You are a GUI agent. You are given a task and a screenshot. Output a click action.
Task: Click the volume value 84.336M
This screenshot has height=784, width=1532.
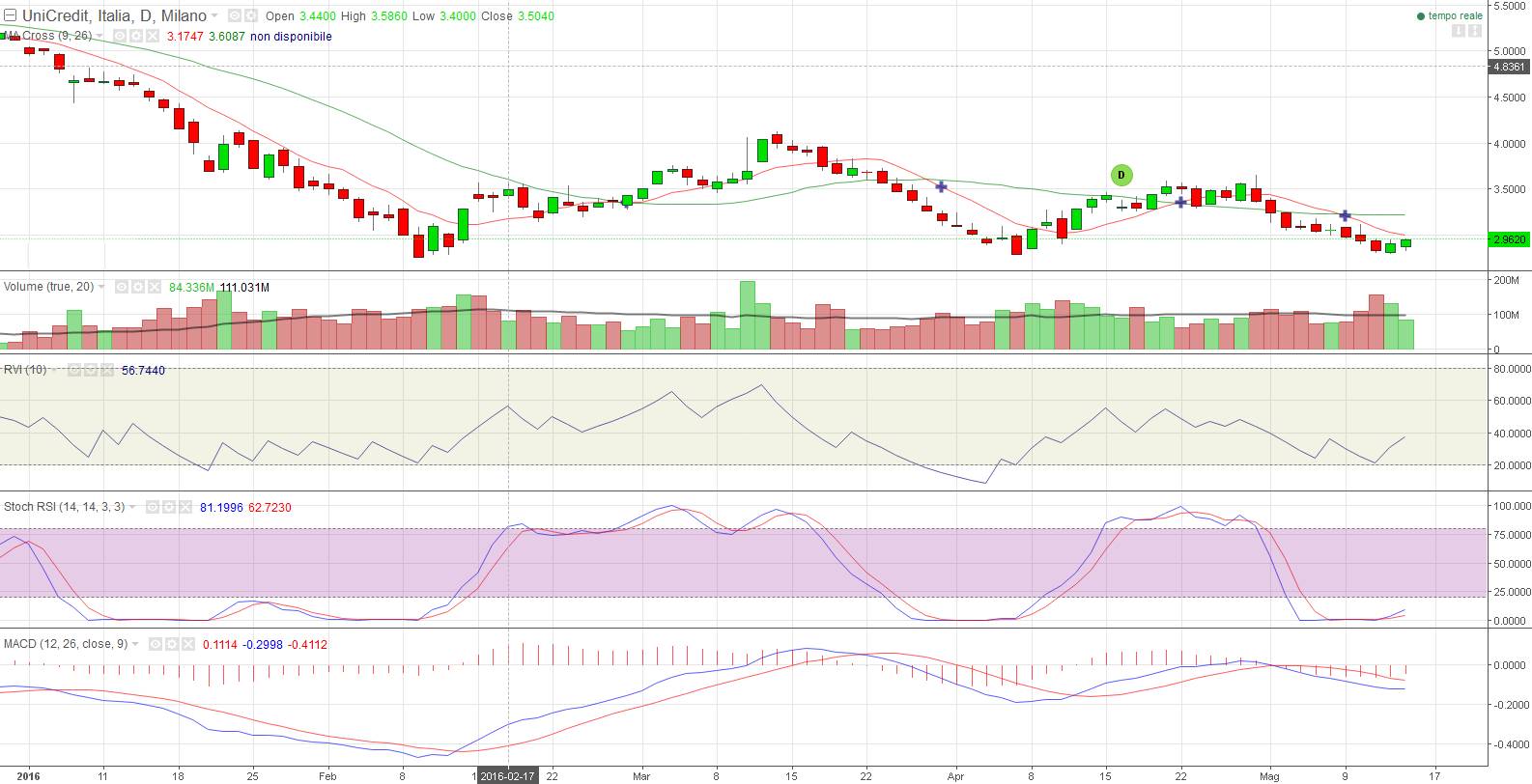pos(191,288)
